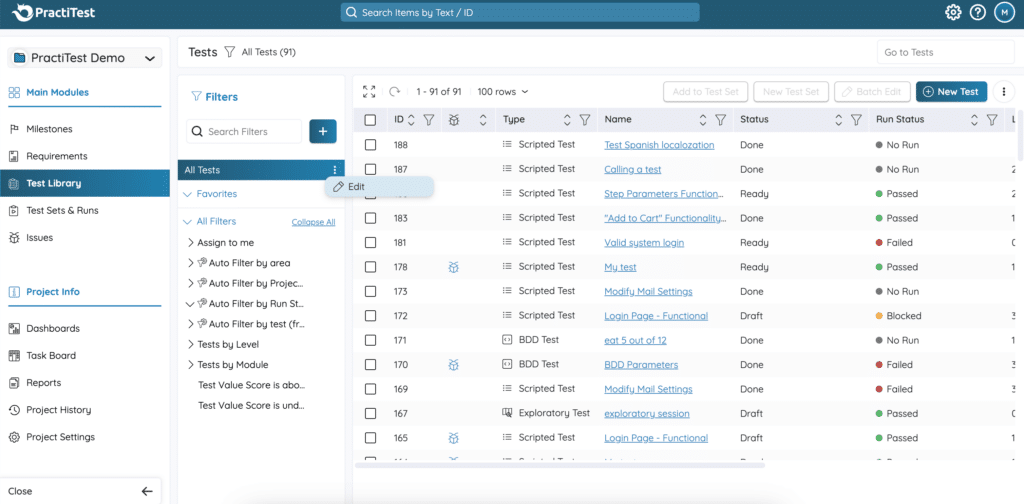The width and height of the screenshot is (1024, 504).
Task: Filter the Name column
Action: pyautogui.click(x=720, y=119)
